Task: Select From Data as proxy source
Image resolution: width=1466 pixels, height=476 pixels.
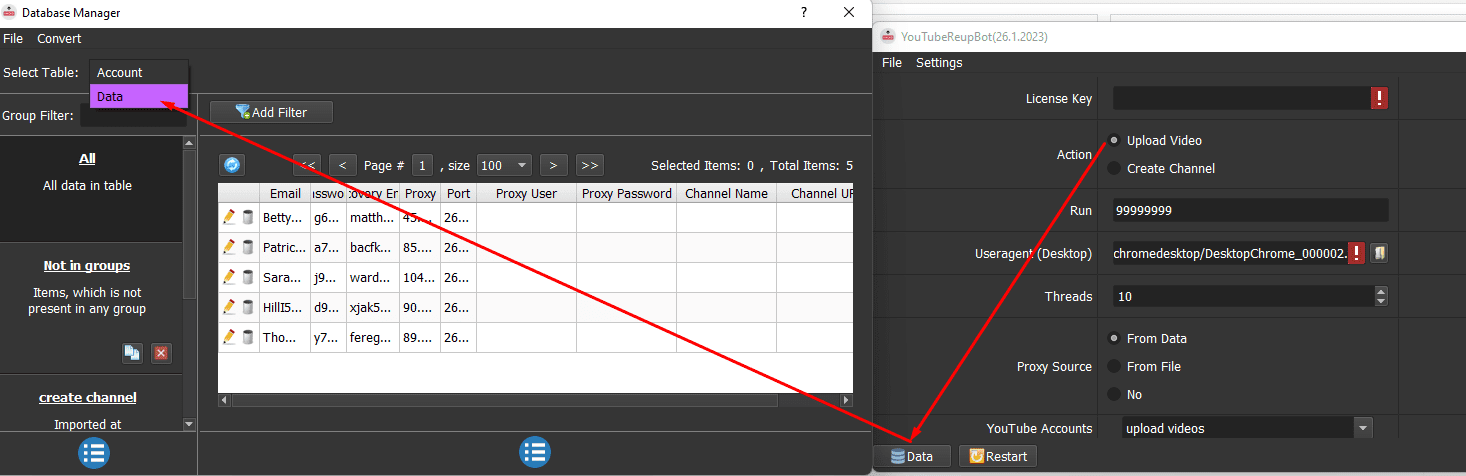Action: 1114,338
